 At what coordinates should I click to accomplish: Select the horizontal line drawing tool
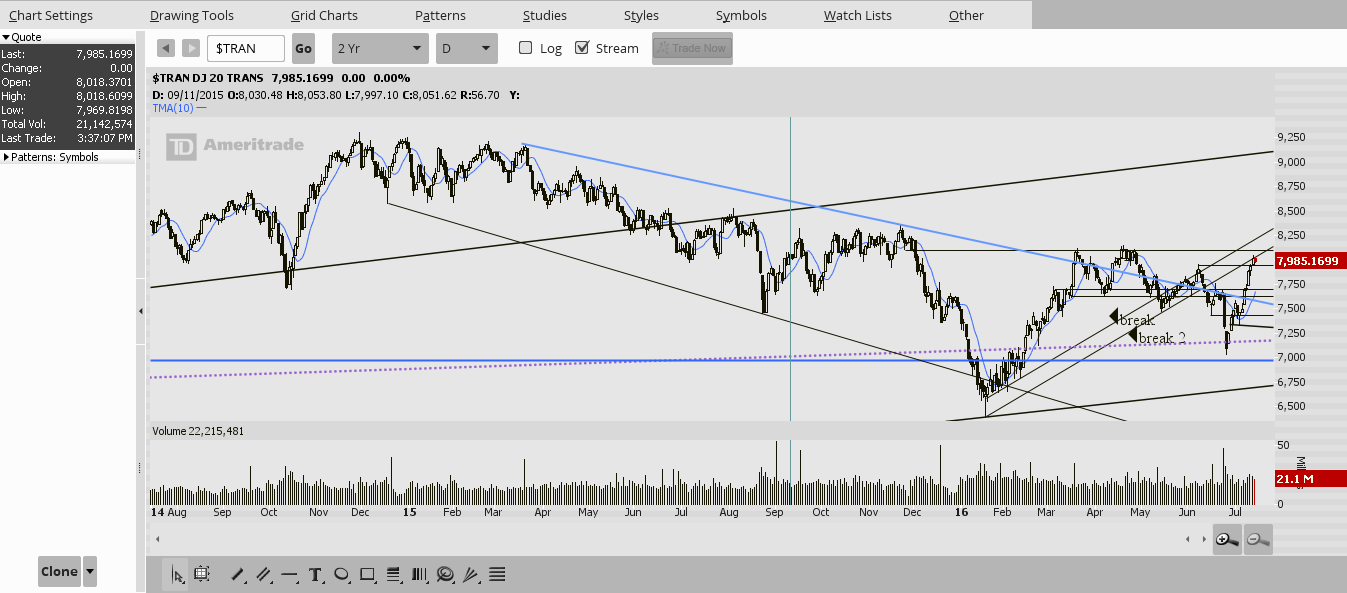point(289,575)
